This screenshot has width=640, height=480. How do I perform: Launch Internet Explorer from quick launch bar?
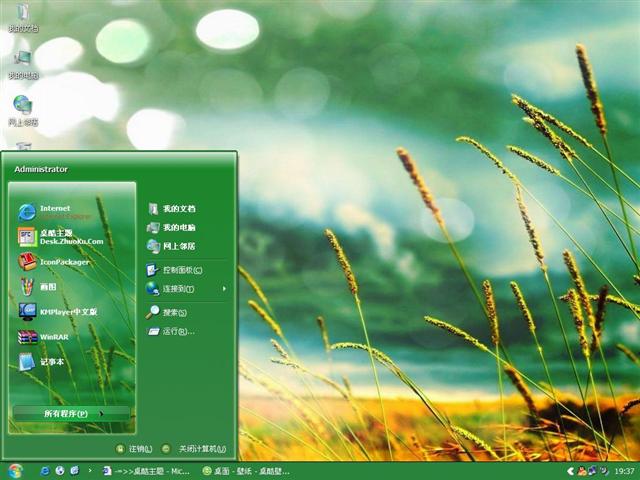[44, 471]
